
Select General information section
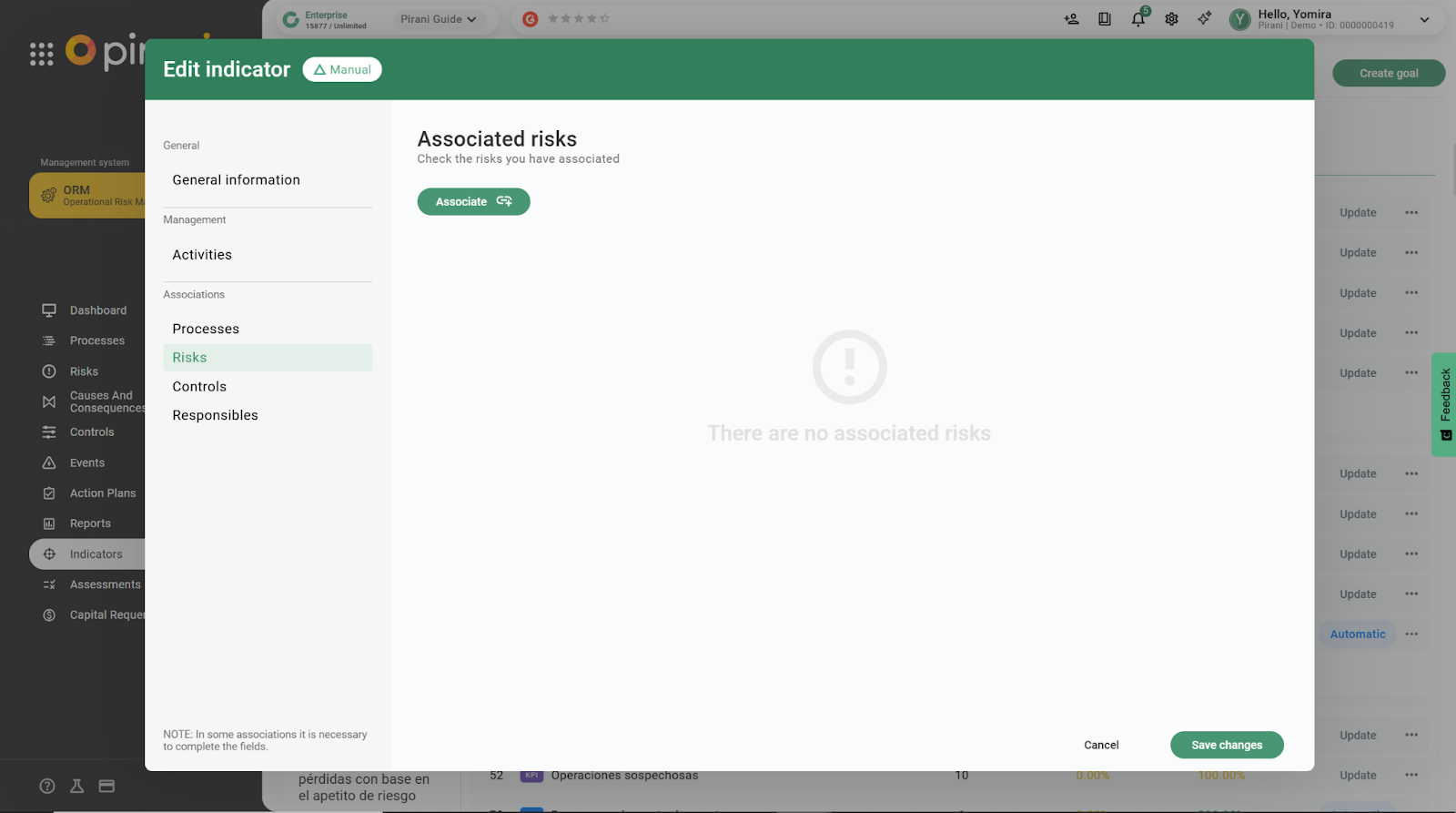pos(236,180)
